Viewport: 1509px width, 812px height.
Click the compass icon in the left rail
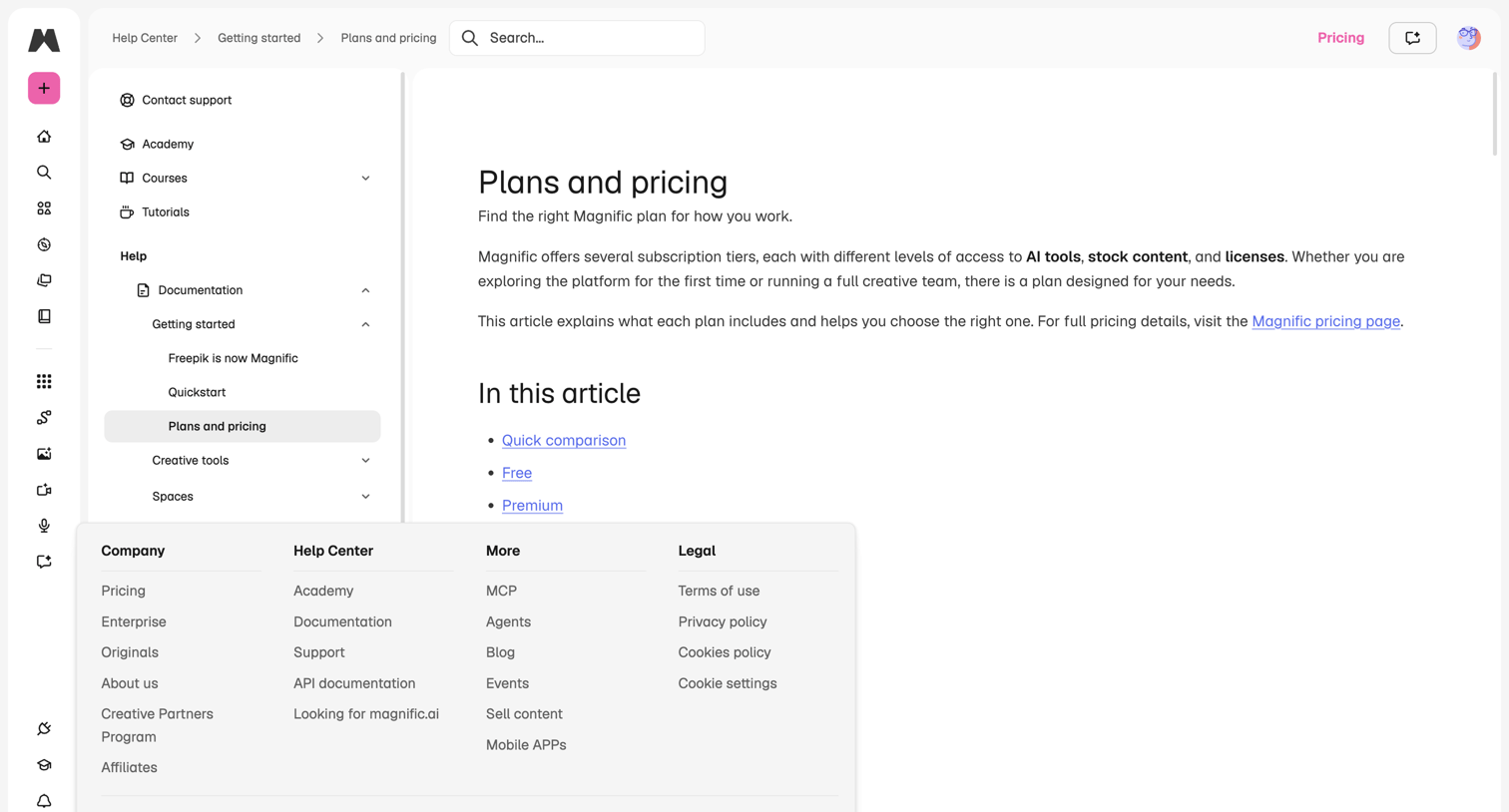point(44,244)
